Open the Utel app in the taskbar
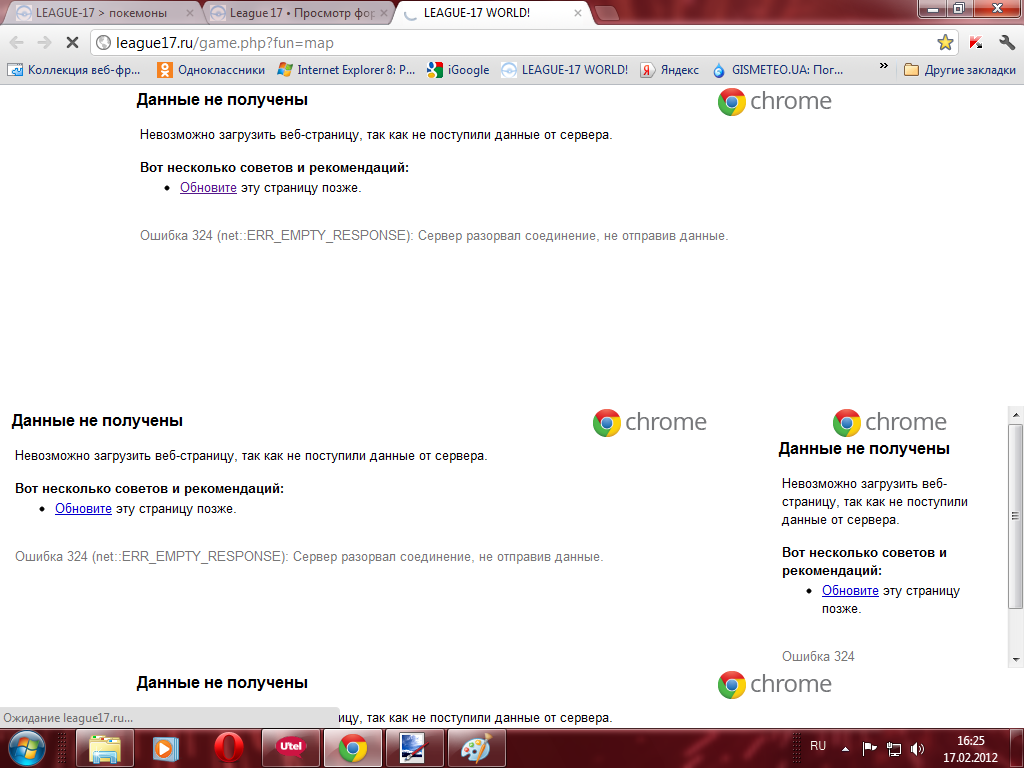The width and height of the screenshot is (1024, 768). [x=291, y=747]
